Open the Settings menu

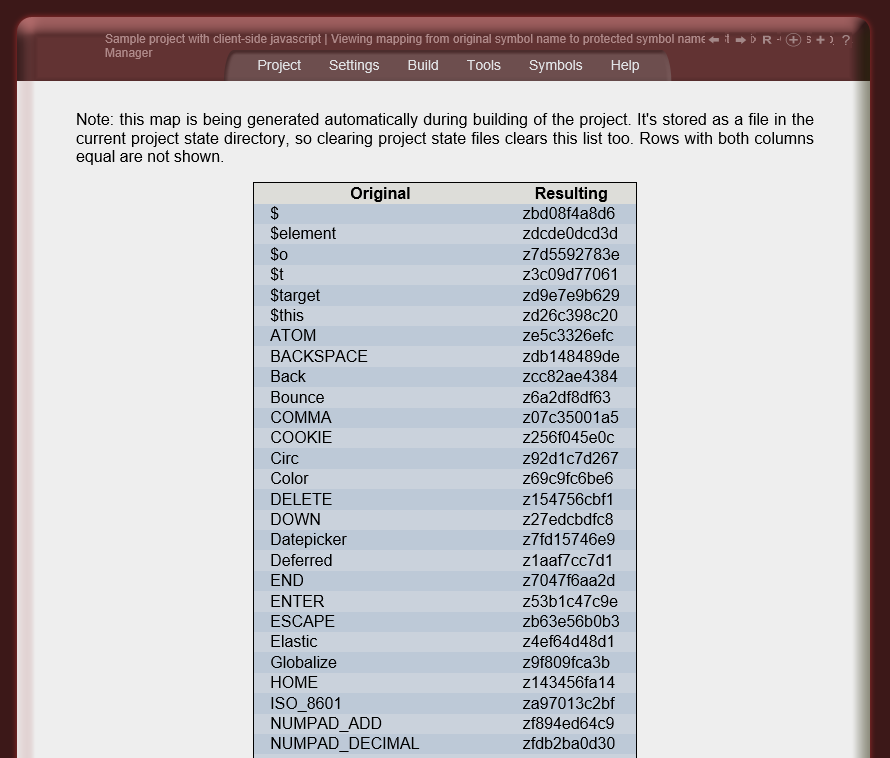(x=354, y=65)
